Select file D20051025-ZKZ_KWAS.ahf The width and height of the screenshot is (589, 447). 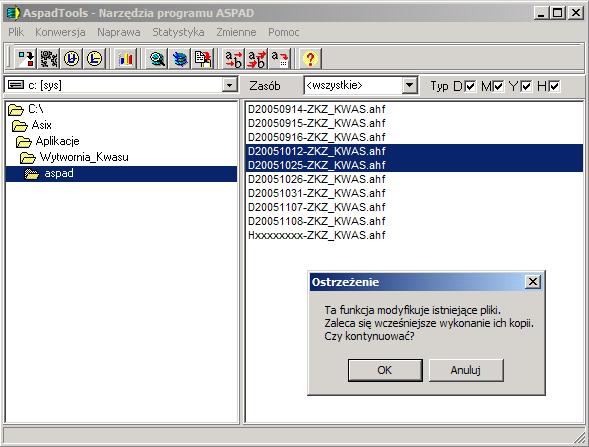(414, 165)
